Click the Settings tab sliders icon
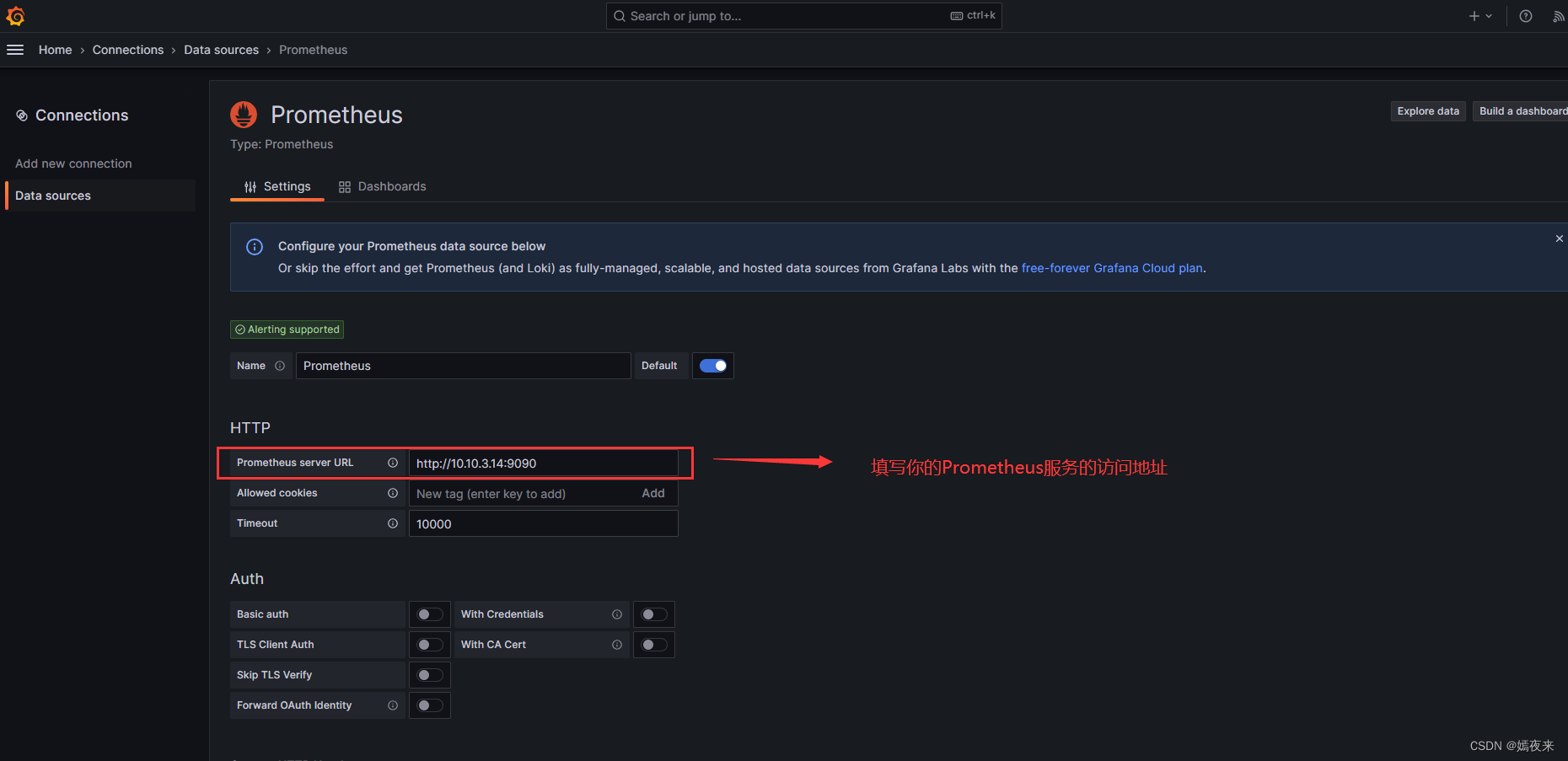Image resolution: width=1568 pixels, height=761 pixels. pos(250,187)
